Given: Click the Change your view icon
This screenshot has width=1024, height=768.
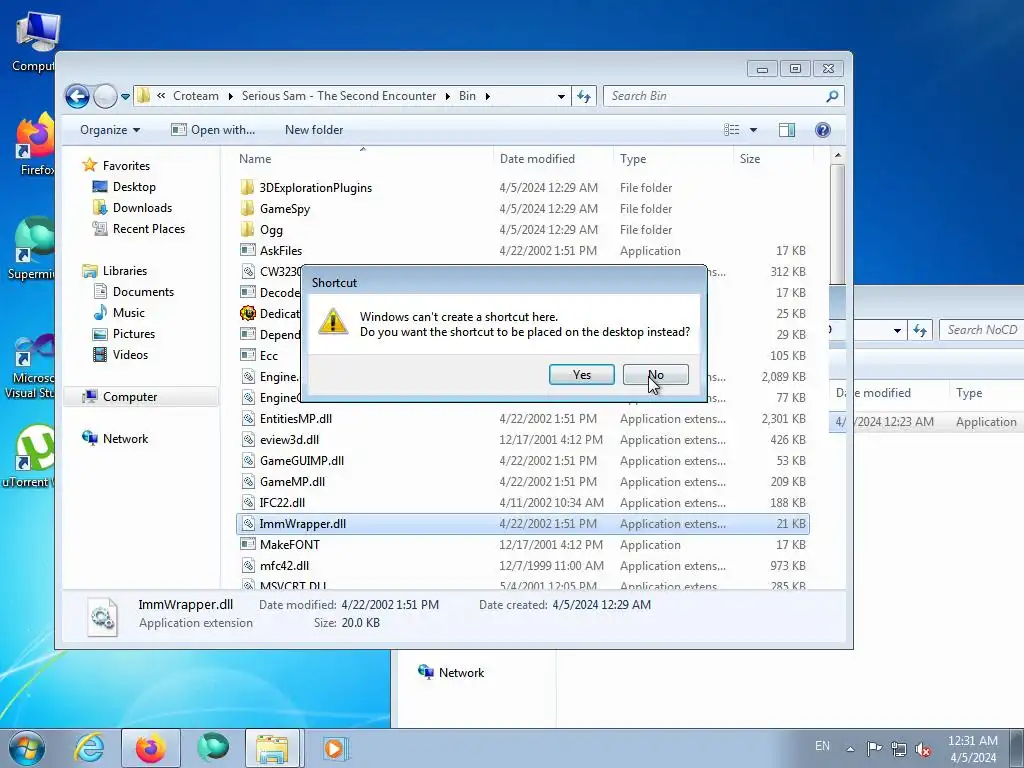Looking at the screenshot, I should [x=731, y=130].
